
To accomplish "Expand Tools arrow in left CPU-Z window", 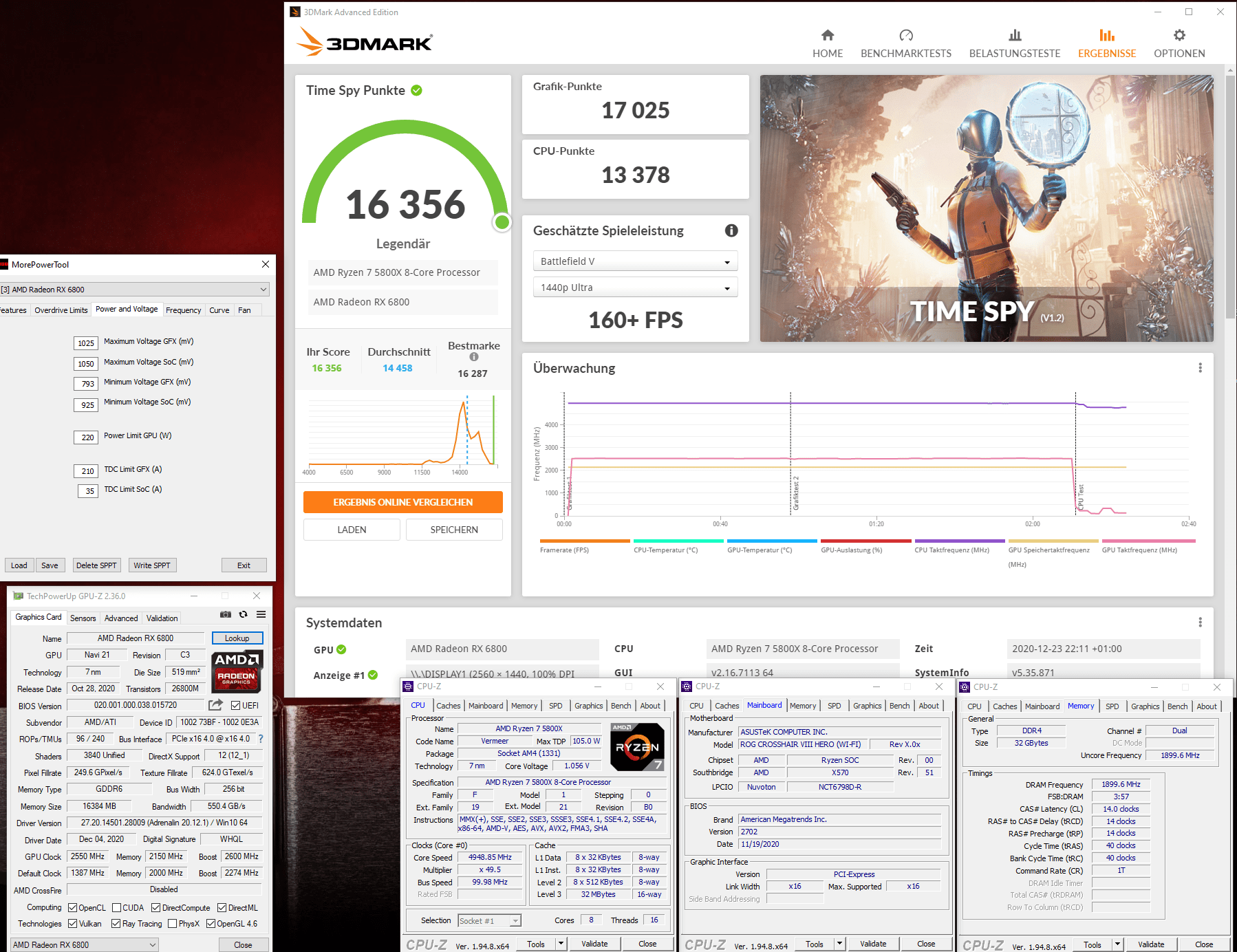I will point(561,944).
